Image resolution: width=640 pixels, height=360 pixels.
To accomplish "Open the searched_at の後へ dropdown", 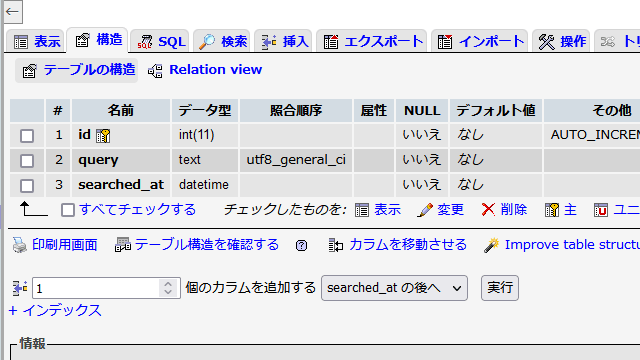I will (394, 288).
